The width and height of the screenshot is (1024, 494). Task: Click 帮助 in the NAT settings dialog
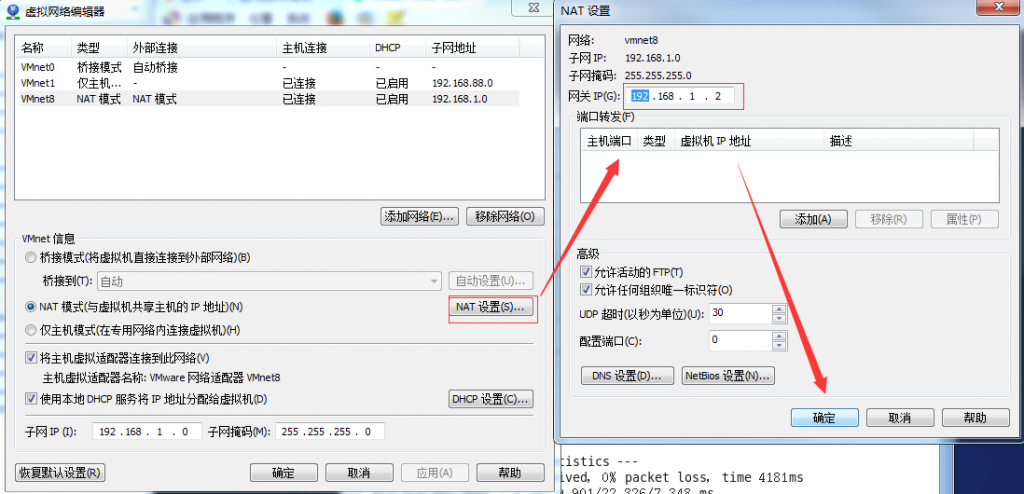click(976, 418)
